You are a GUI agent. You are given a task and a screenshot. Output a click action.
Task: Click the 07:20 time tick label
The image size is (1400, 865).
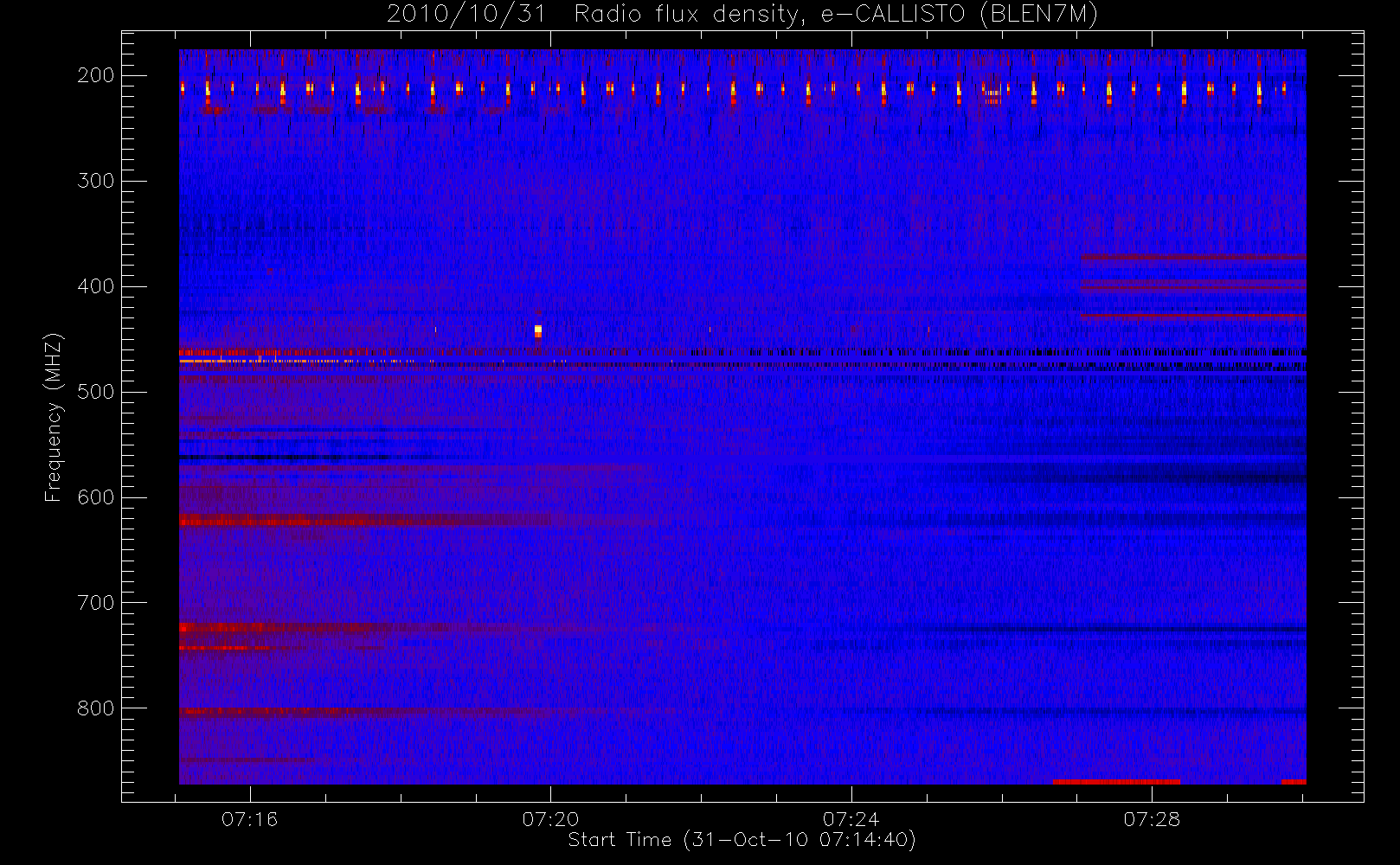click(x=550, y=819)
